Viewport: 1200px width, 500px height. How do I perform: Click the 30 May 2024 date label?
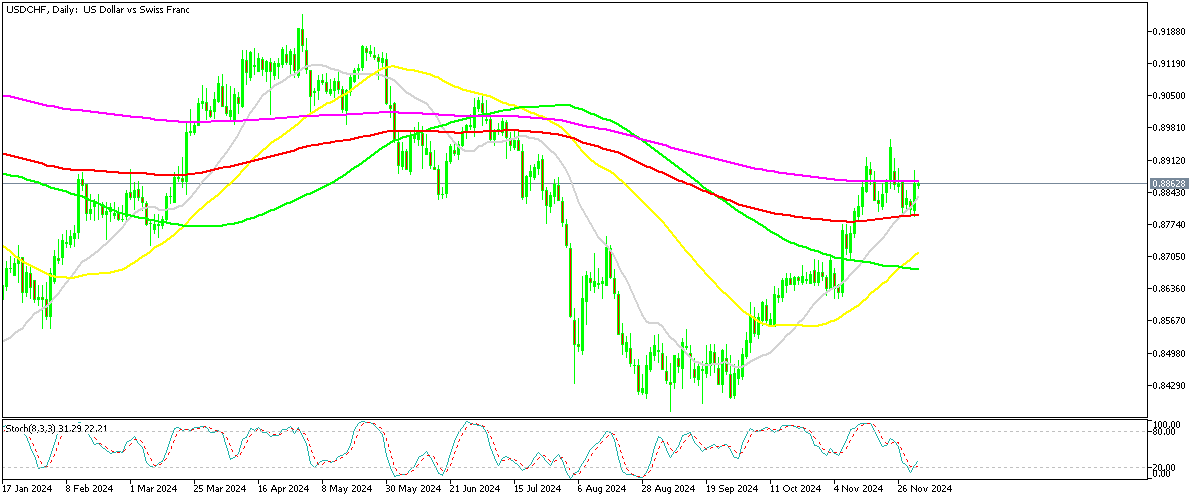pyautogui.click(x=411, y=489)
